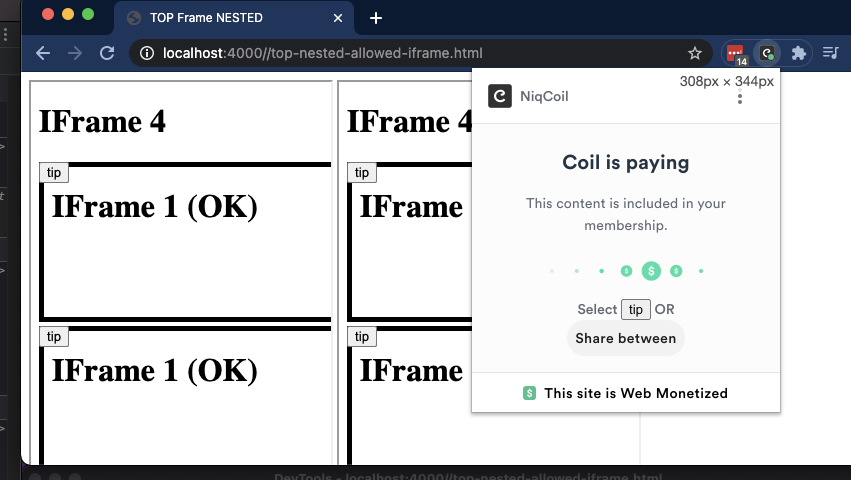
Task: Click tip button above first IFrame 1 (OK)
Action: tap(54, 173)
